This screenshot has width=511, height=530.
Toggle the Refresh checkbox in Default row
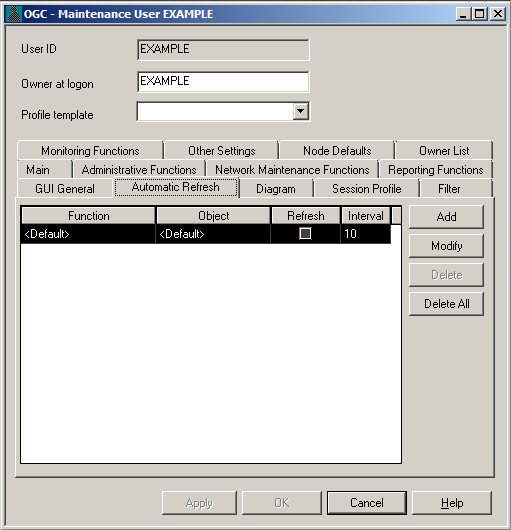pyautogui.click(x=305, y=234)
